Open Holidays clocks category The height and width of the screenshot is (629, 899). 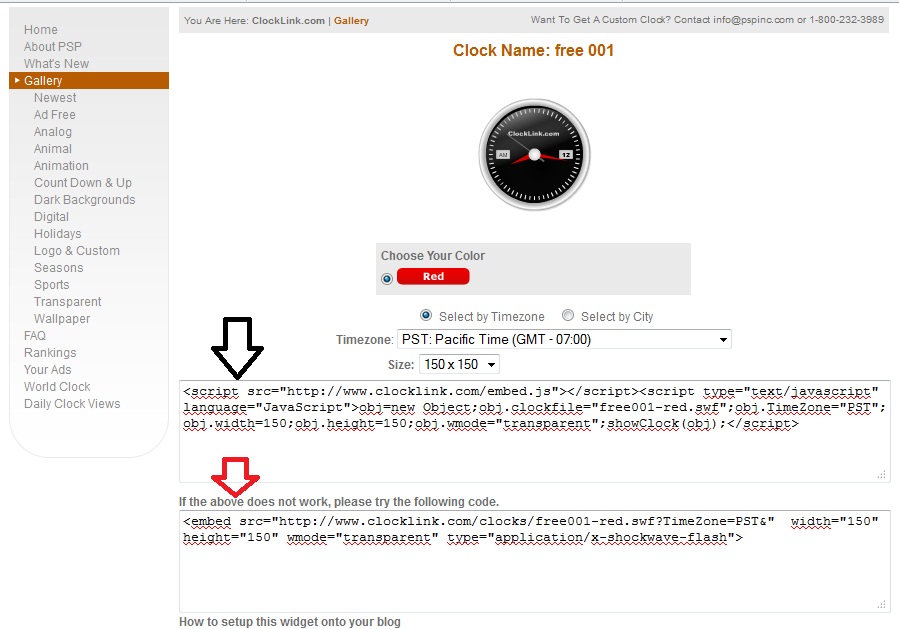point(57,234)
